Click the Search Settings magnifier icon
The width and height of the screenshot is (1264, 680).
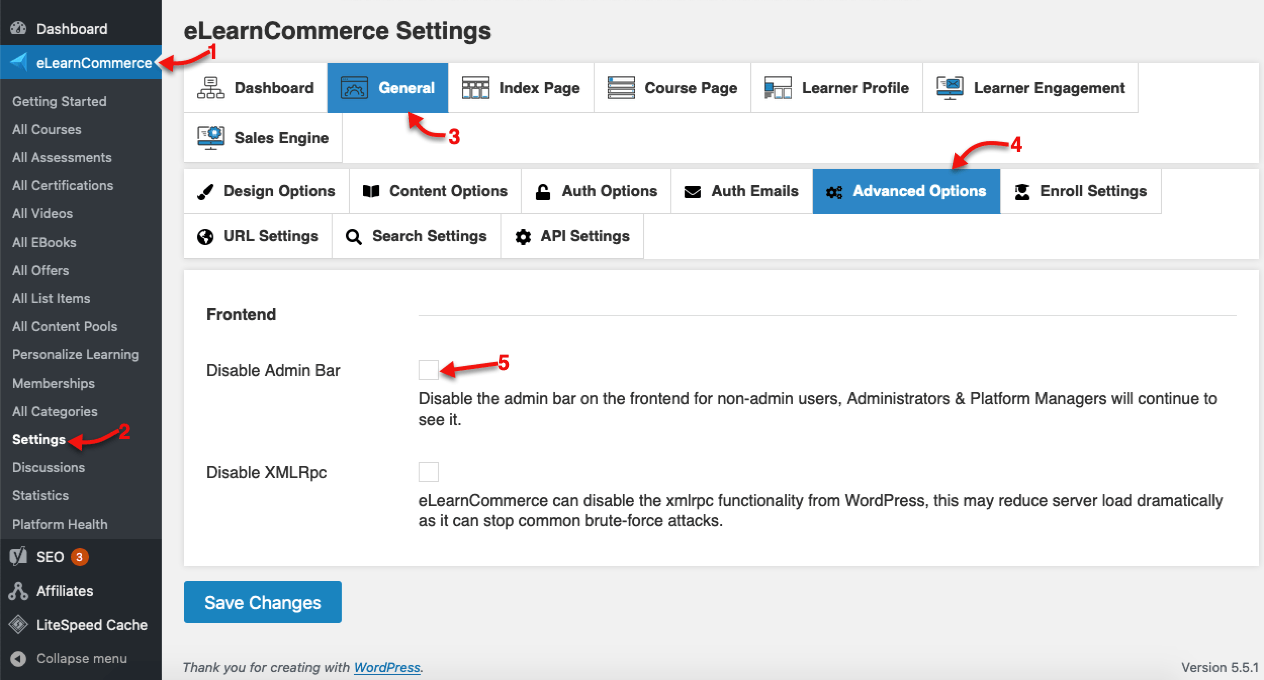coord(354,237)
